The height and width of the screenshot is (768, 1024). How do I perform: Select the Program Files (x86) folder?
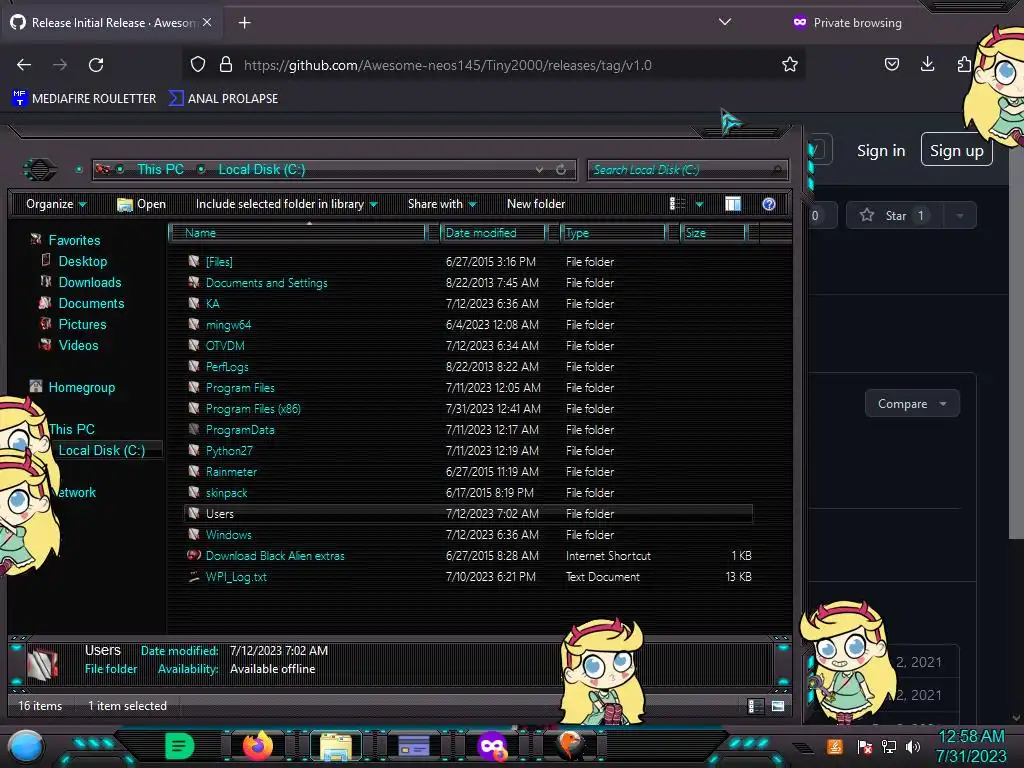click(253, 409)
